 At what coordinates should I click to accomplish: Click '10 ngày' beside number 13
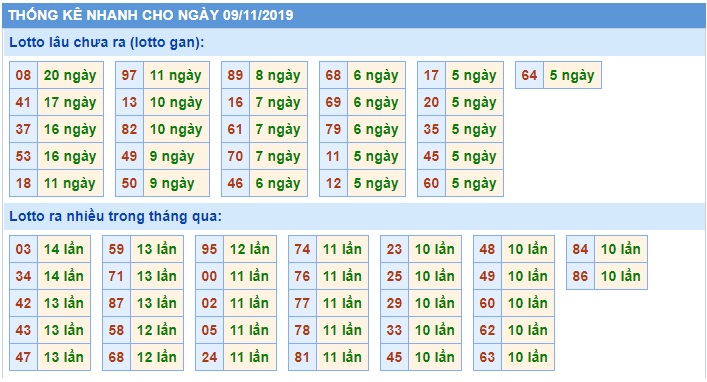tap(176, 102)
